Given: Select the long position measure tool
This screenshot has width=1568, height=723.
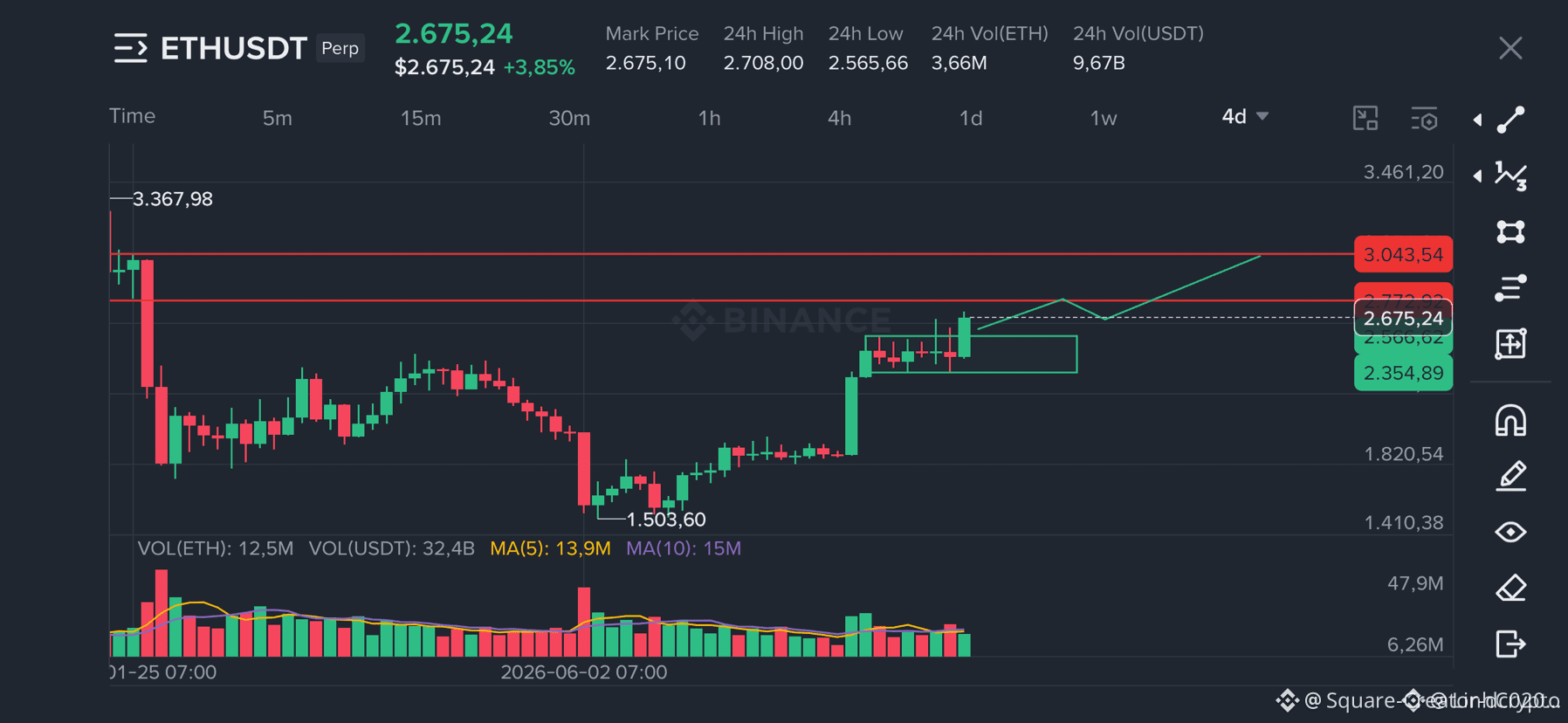Looking at the screenshot, I should point(1510,343).
